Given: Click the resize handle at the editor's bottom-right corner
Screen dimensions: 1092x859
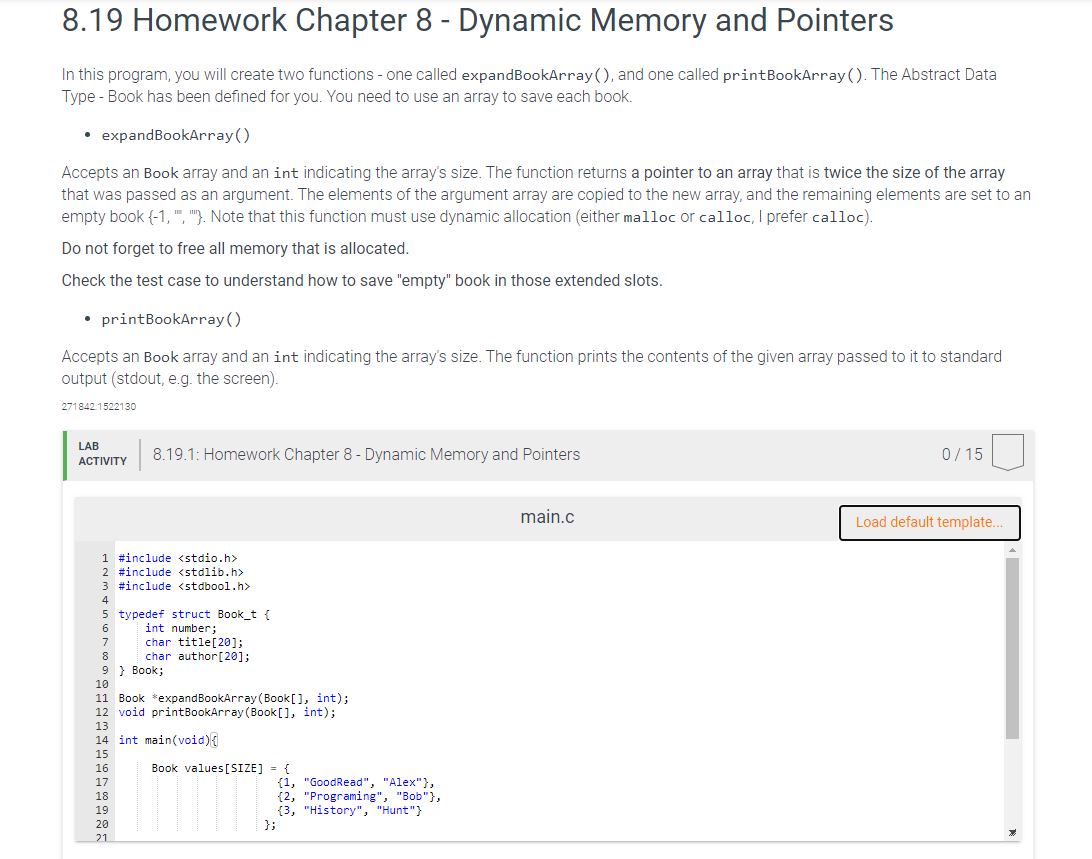Looking at the screenshot, I should coord(1011,831).
